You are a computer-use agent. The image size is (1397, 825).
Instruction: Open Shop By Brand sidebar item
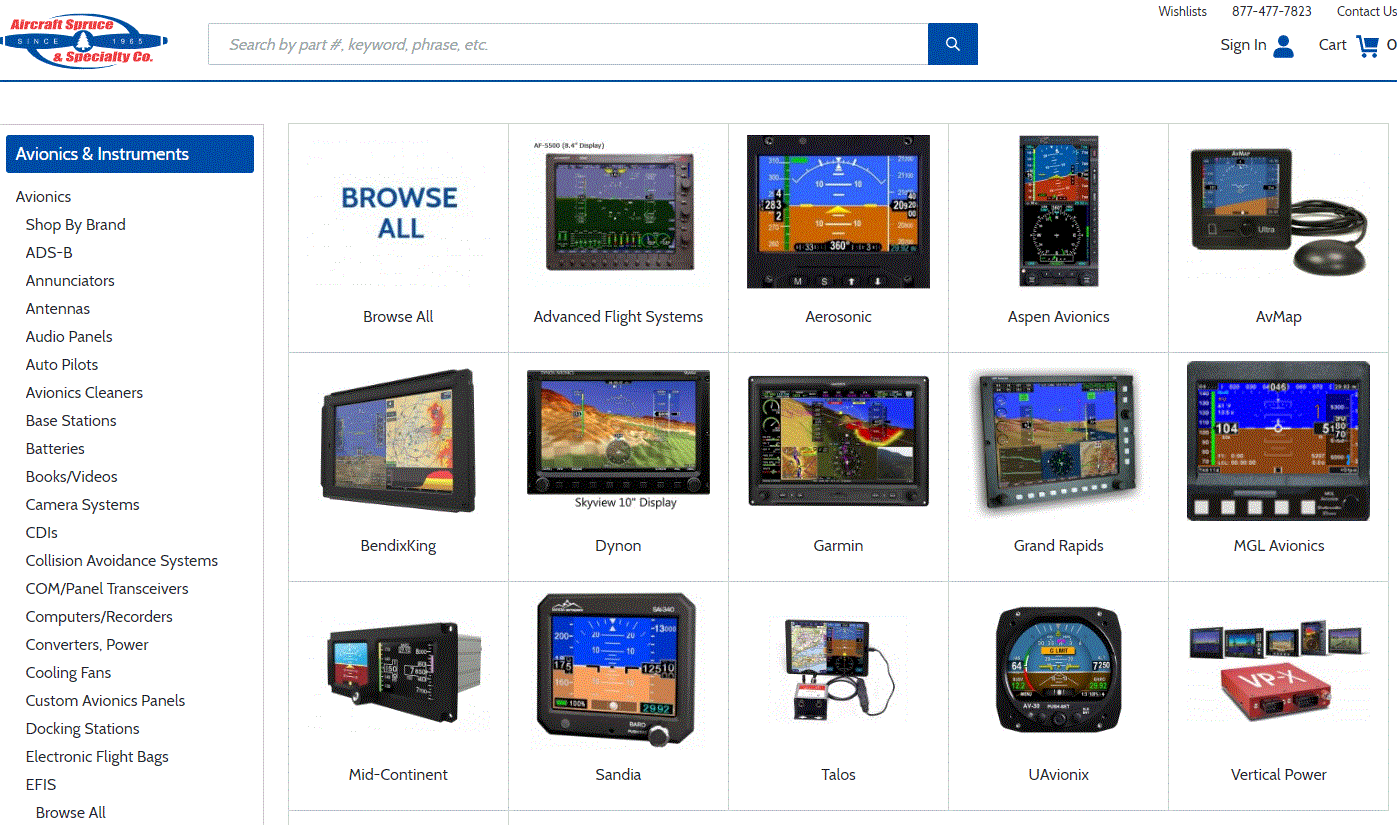pos(76,225)
